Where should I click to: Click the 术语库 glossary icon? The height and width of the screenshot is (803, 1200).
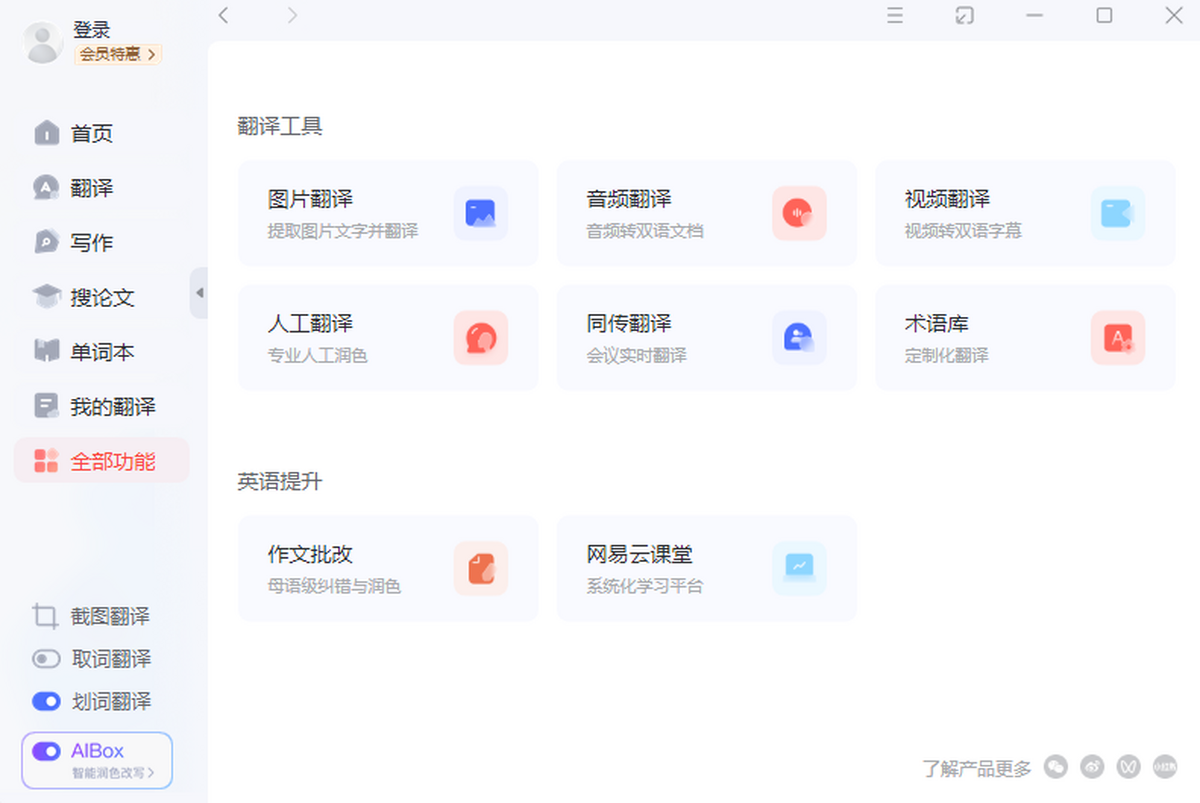(x=1117, y=338)
